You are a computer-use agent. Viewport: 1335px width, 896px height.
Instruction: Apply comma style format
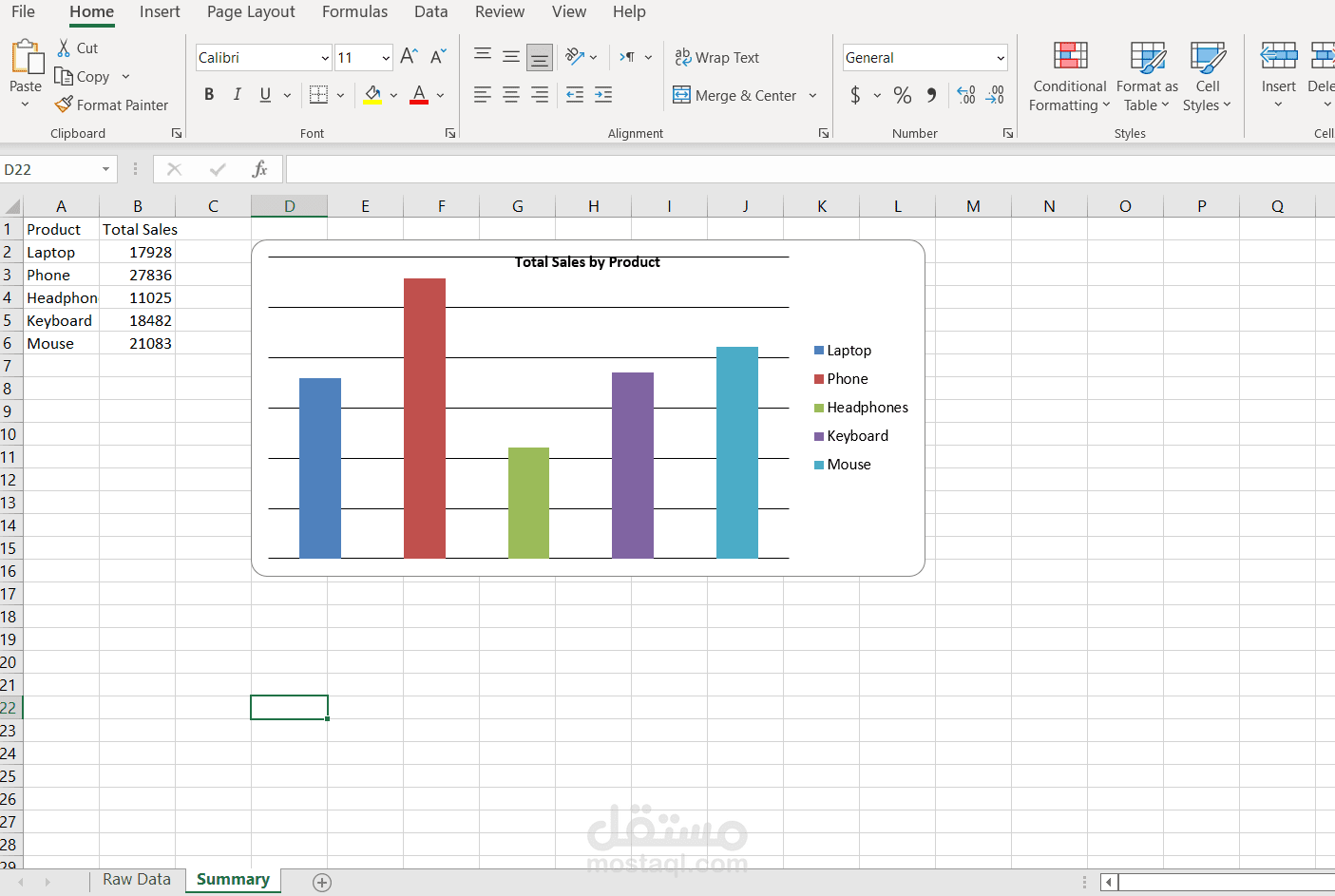931,94
